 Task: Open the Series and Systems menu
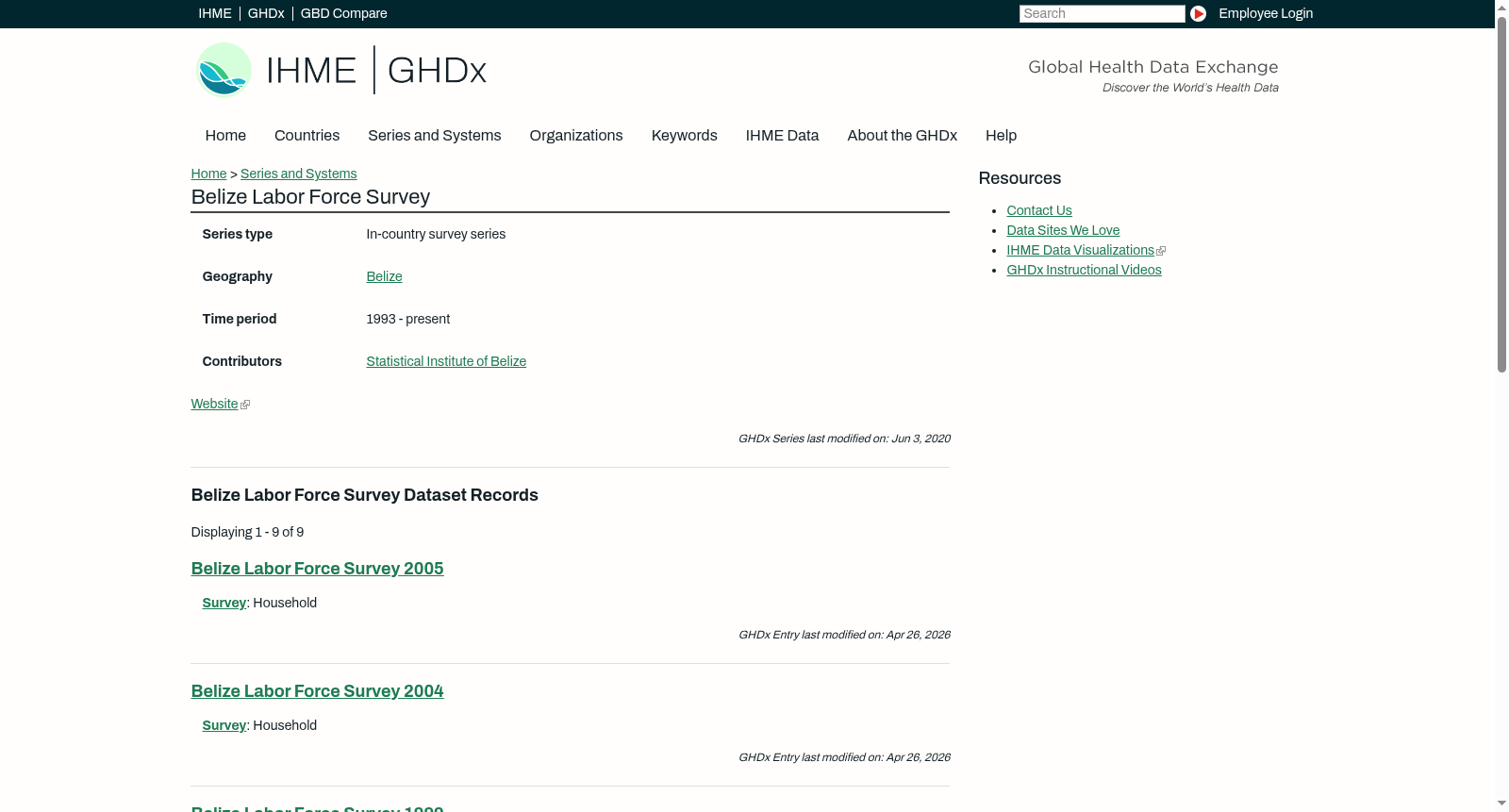click(435, 136)
